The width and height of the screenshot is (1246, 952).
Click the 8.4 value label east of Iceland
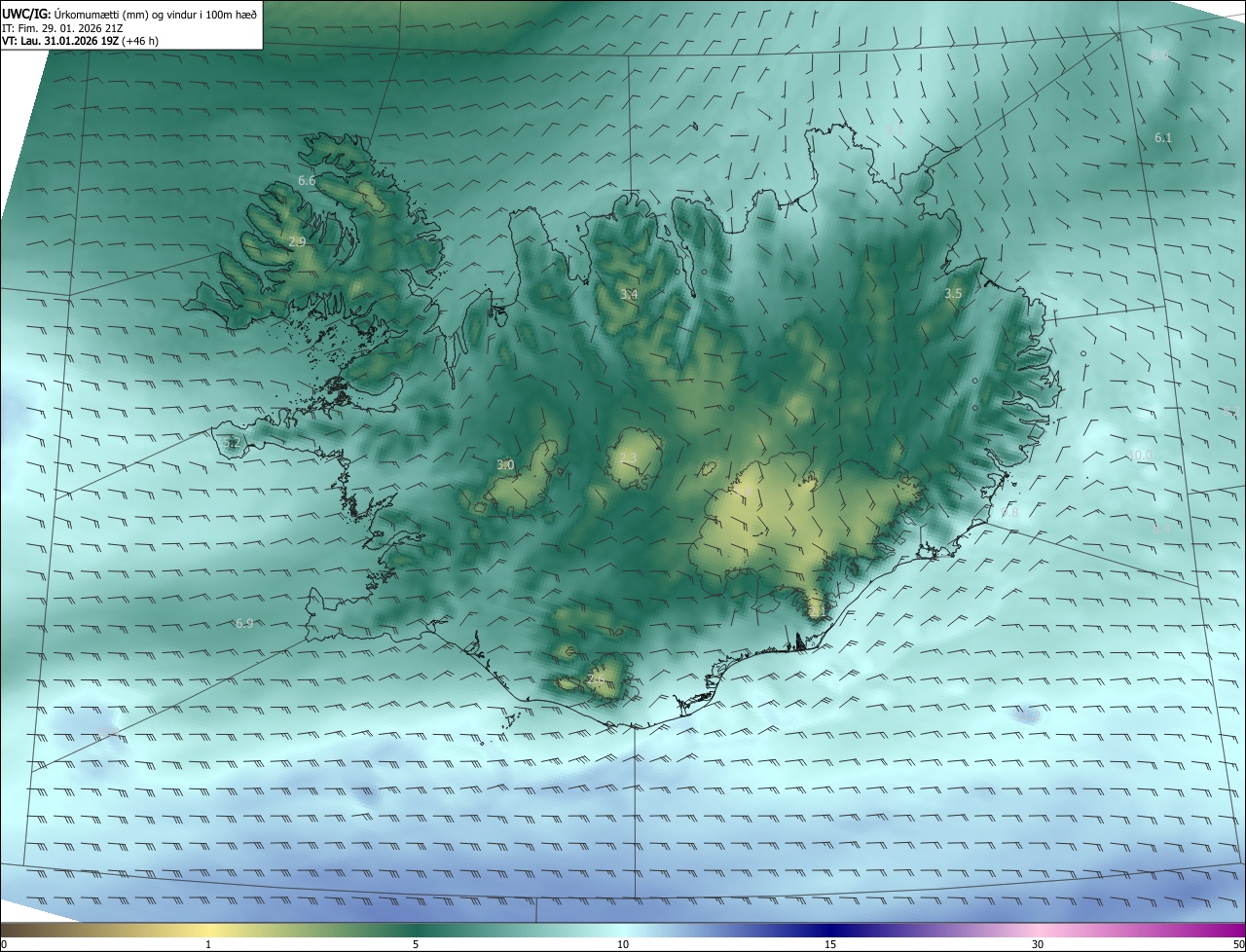coord(1161,529)
